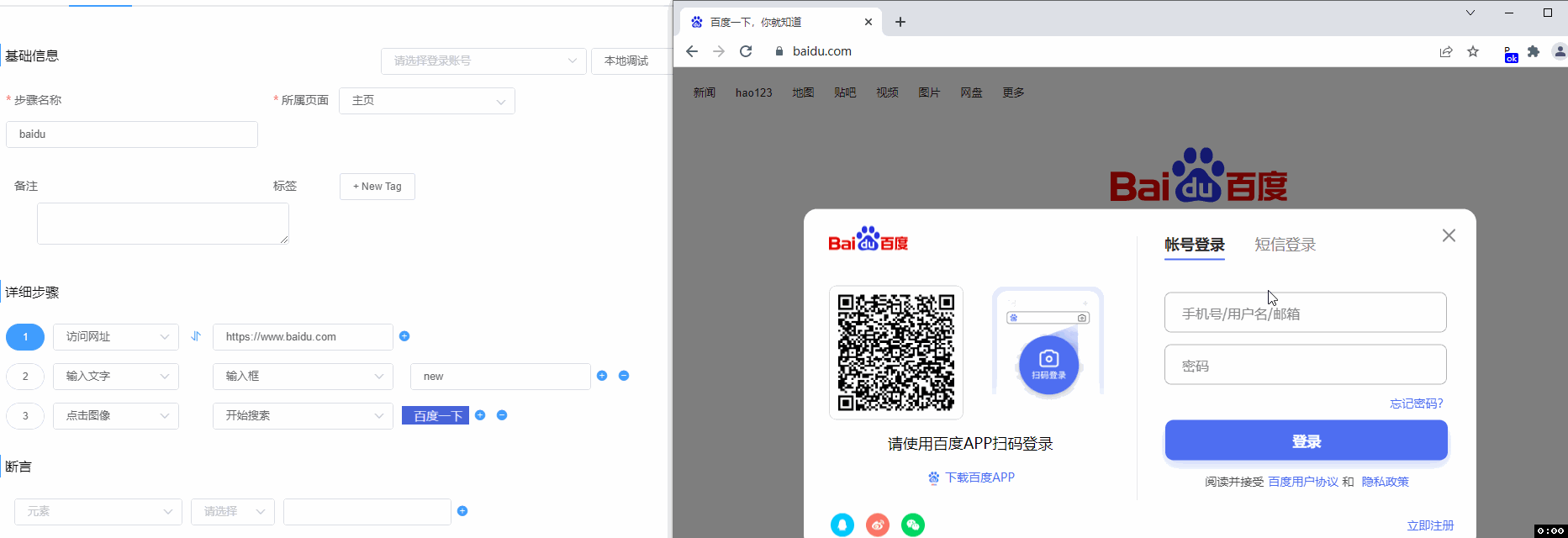Click the 步骤名称 field containing baidu
The width and height of the screenshot is (1568, 538).
pyautogui.click(x=132, y=134)
